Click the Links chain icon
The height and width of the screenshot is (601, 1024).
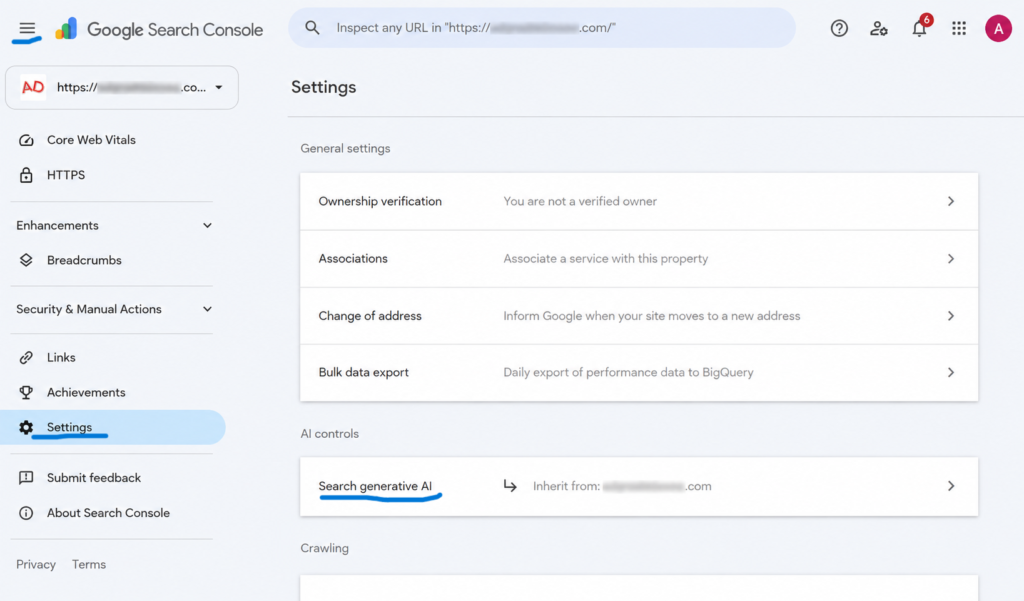point(26,357)
